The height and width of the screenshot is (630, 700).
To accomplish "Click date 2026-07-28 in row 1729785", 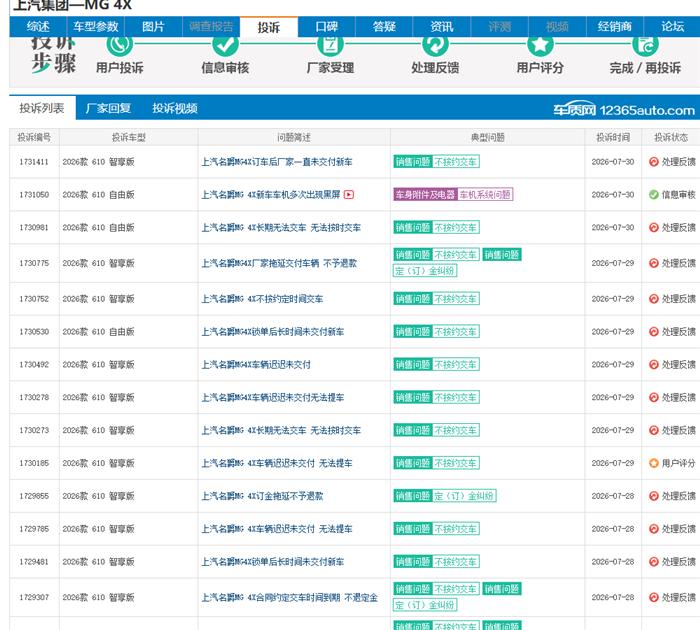I will [x=613, y=529].
